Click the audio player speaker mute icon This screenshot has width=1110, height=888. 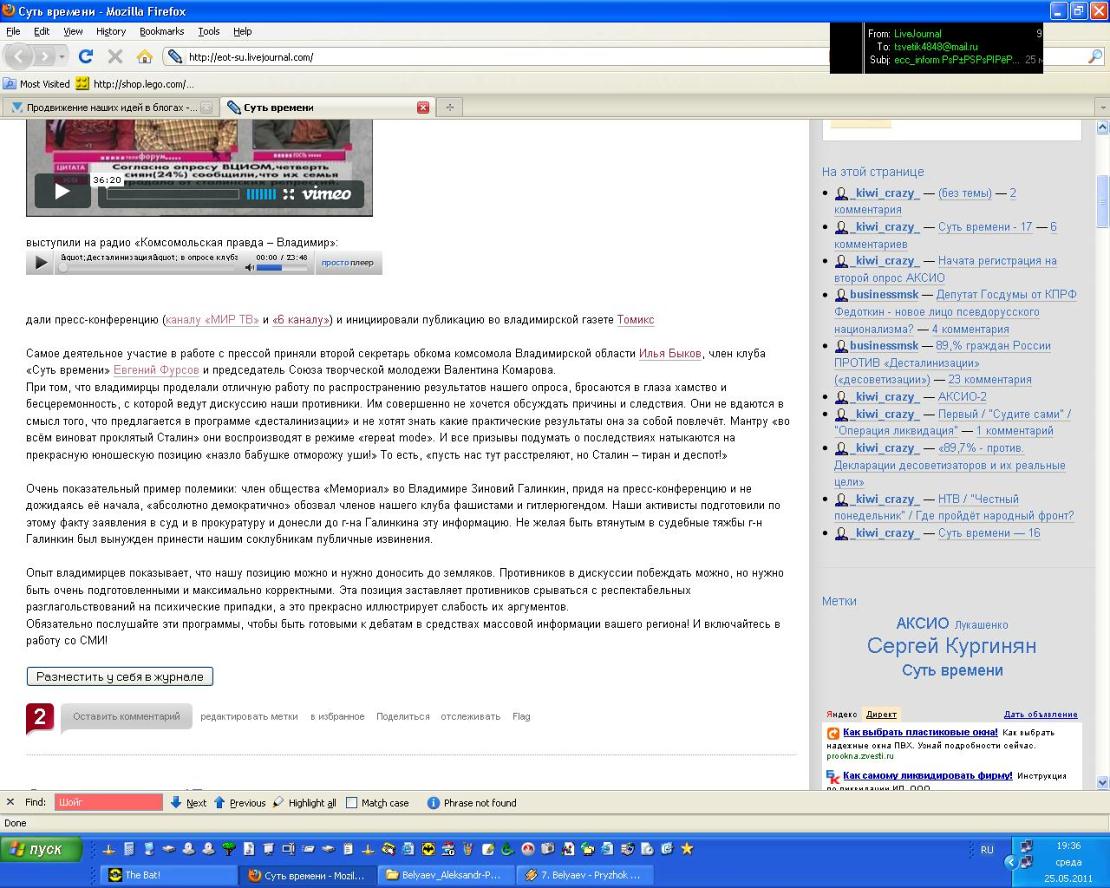[248, 268]
